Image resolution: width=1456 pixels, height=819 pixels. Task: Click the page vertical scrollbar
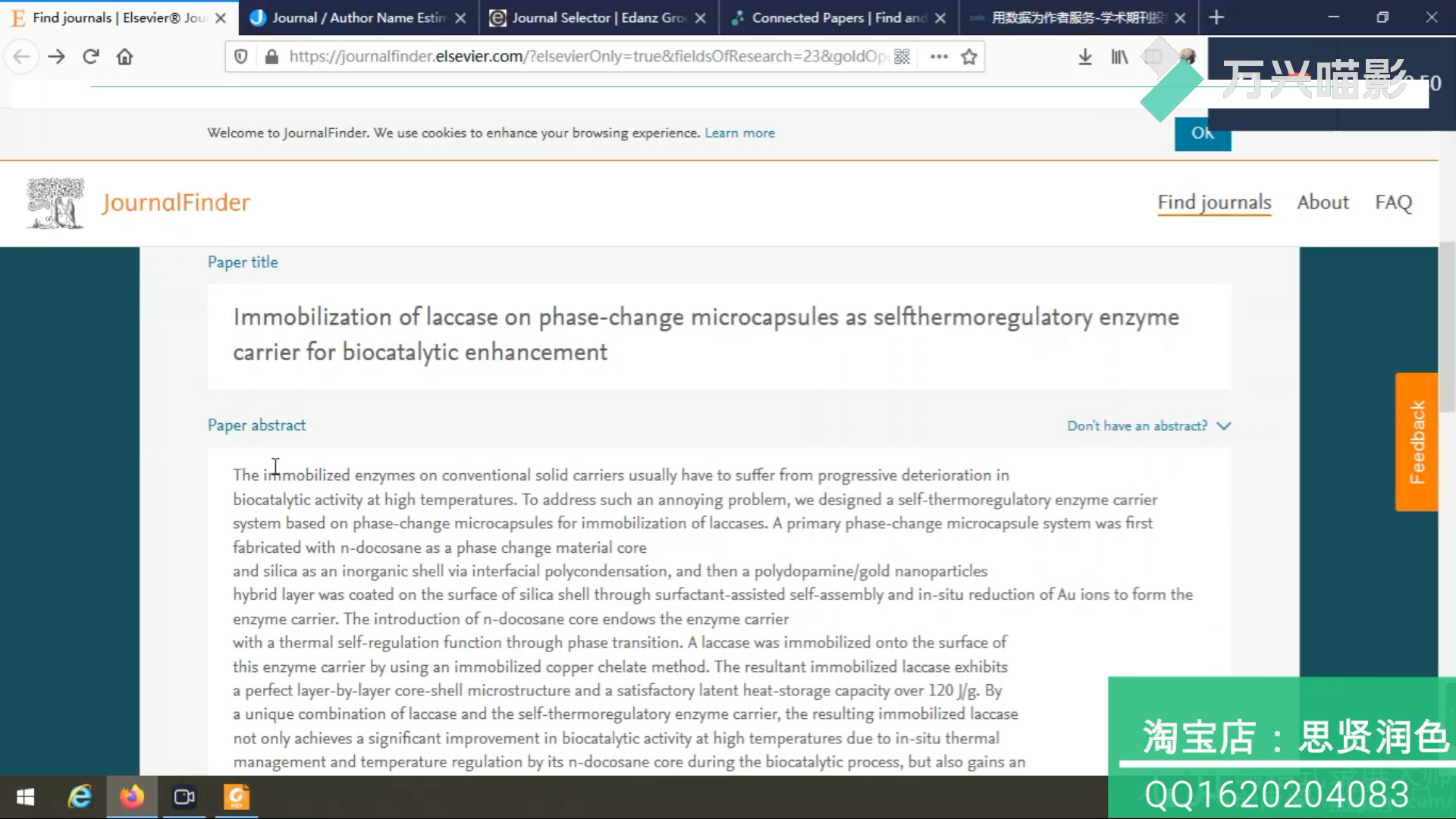pos(1447,327)
